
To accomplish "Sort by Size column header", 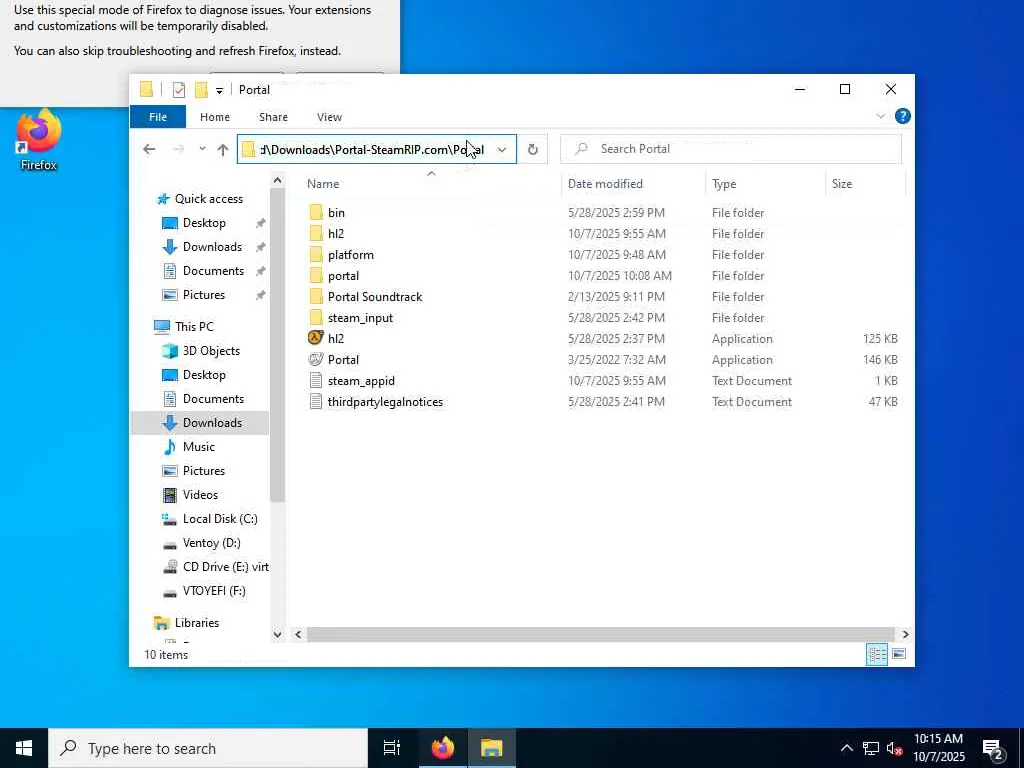I will pos(866,184).
